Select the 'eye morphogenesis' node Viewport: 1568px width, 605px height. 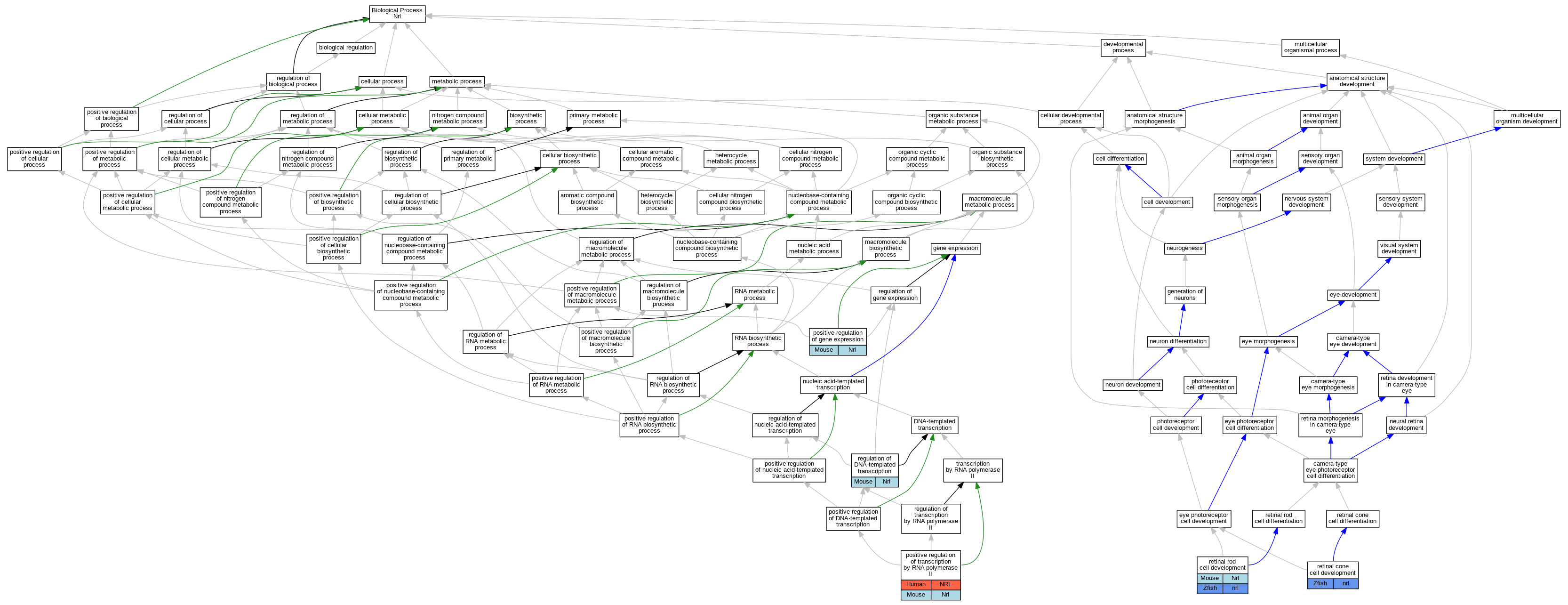point(1269,342)
